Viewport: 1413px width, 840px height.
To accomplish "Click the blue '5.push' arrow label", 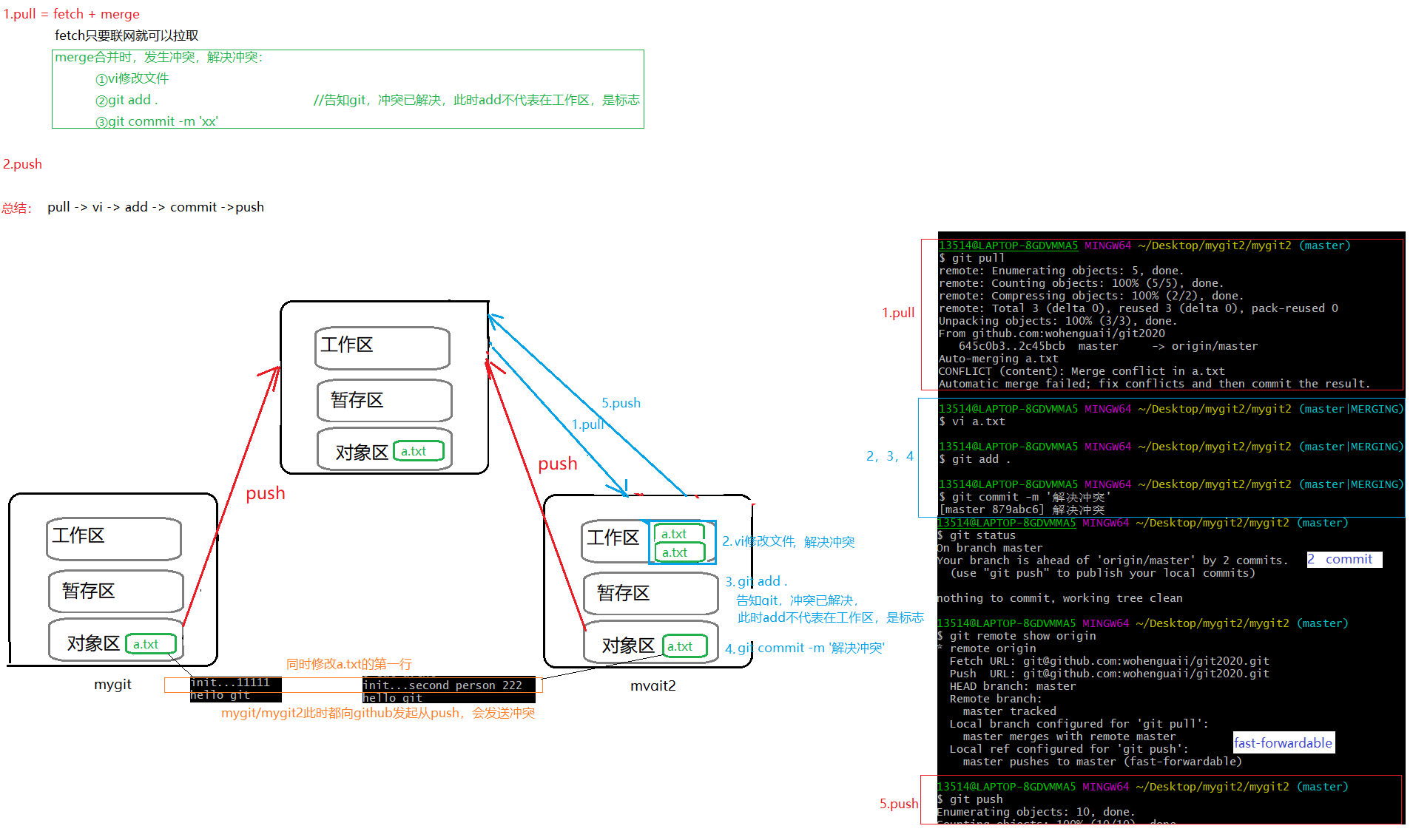I will click(x=621, y=403).
